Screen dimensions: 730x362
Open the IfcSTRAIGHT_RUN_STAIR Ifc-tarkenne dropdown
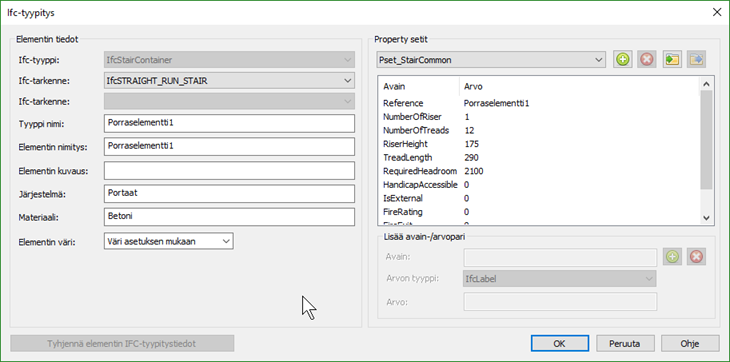229,80
